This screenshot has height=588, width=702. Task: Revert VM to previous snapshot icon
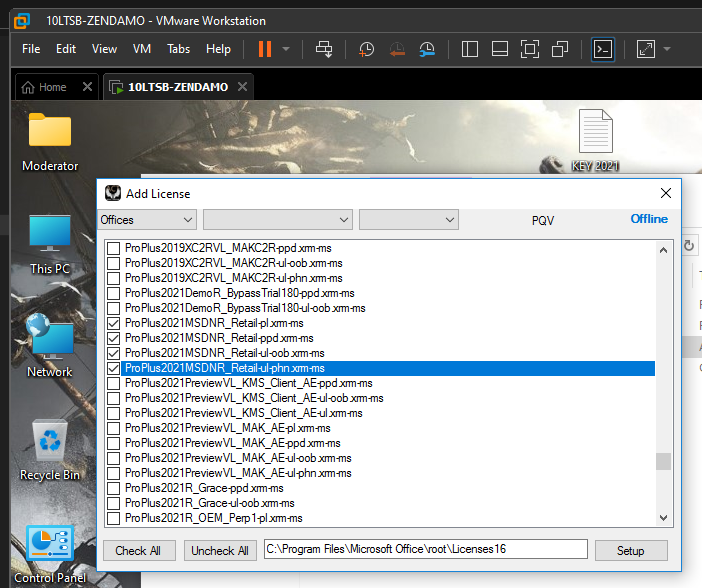[397, 49]
